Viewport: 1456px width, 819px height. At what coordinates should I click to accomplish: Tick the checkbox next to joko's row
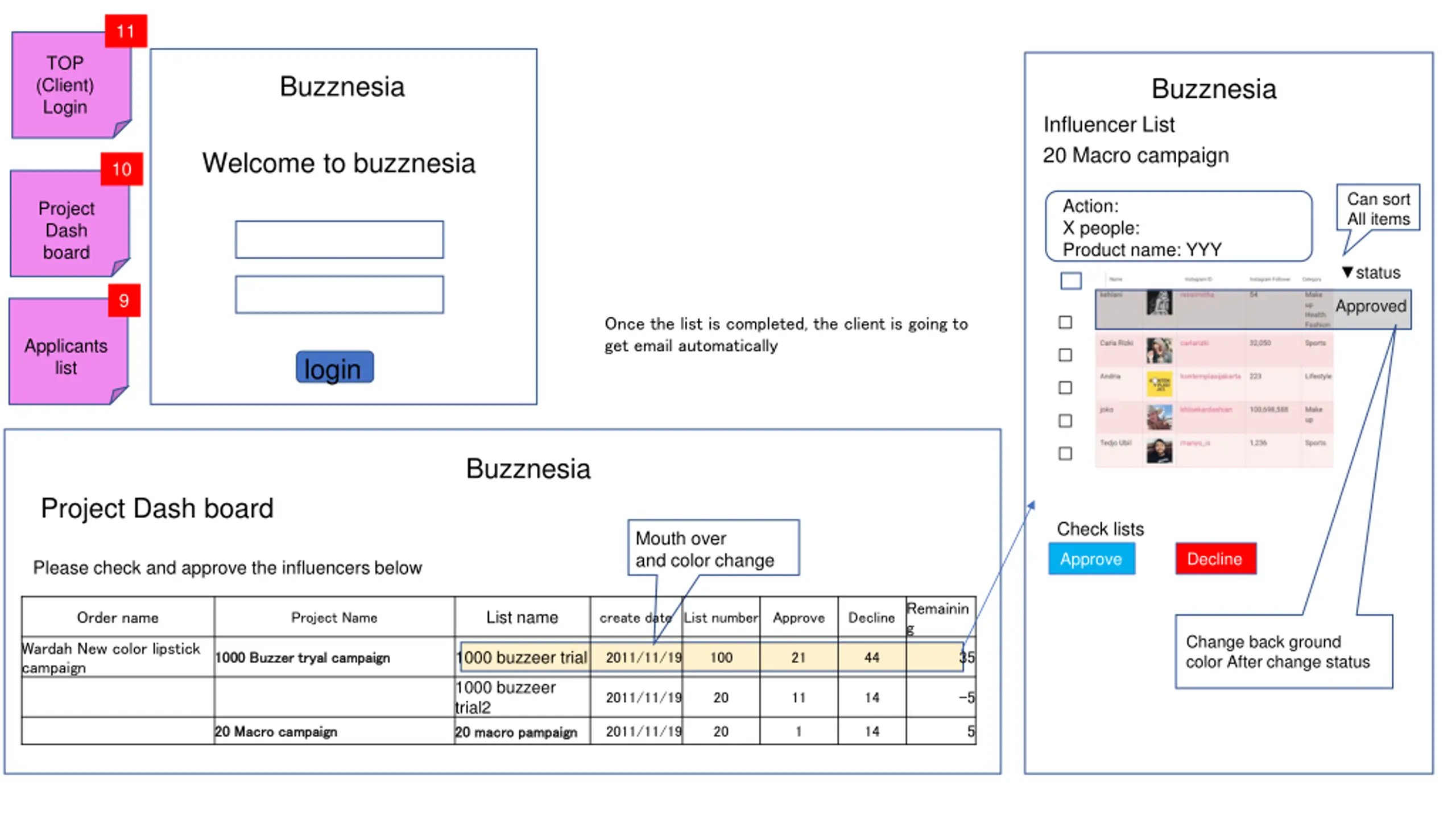pyautogui.click(x=1065, y=421)
